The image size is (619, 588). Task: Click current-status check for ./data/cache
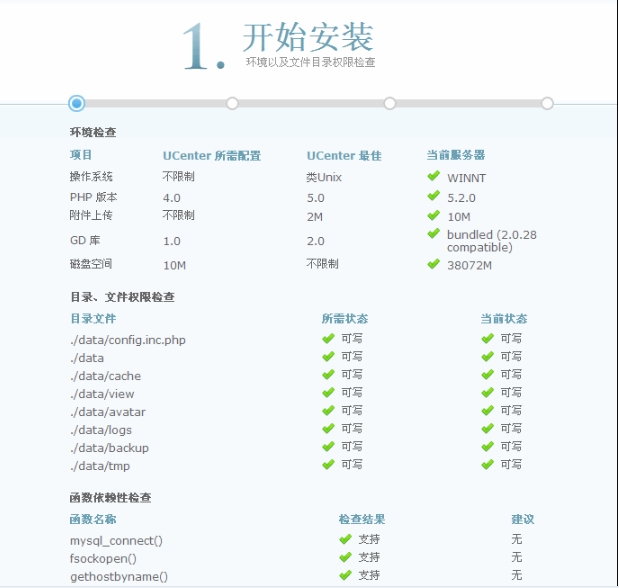pyautogui.click(x=488, y=374)
